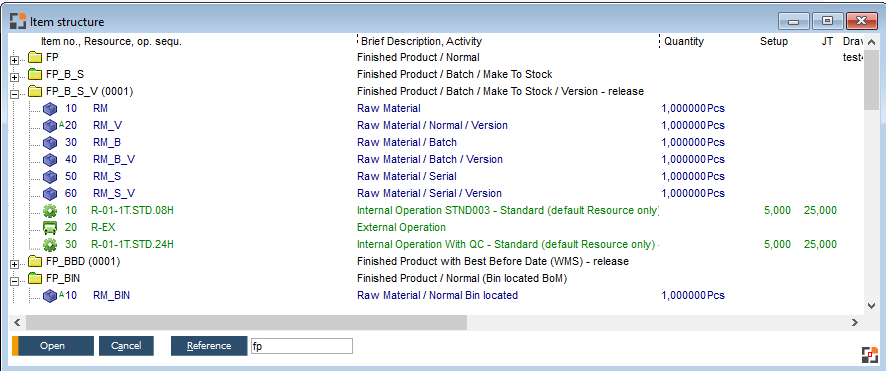
Task: Collapse the FP_B_S_V (0001) node
Action: click(x=15, y=93)
